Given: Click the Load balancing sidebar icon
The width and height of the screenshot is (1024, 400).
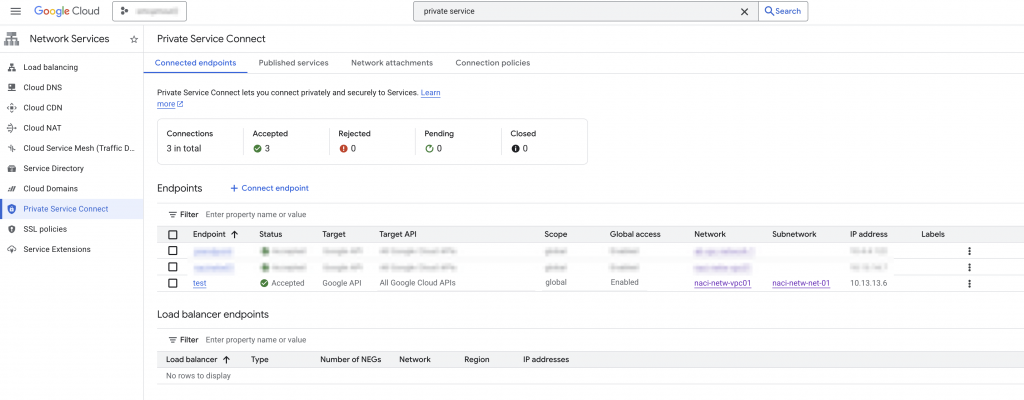Looking at the screenshot, I should coord(12,67).
